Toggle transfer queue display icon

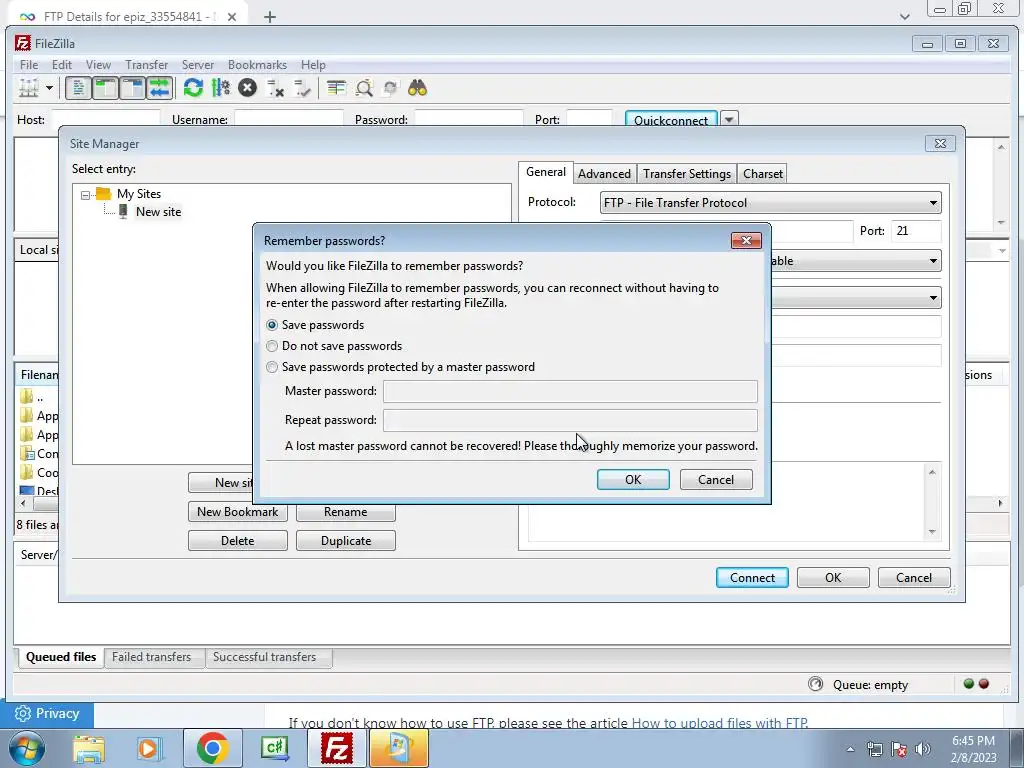[x=159, y=88]
